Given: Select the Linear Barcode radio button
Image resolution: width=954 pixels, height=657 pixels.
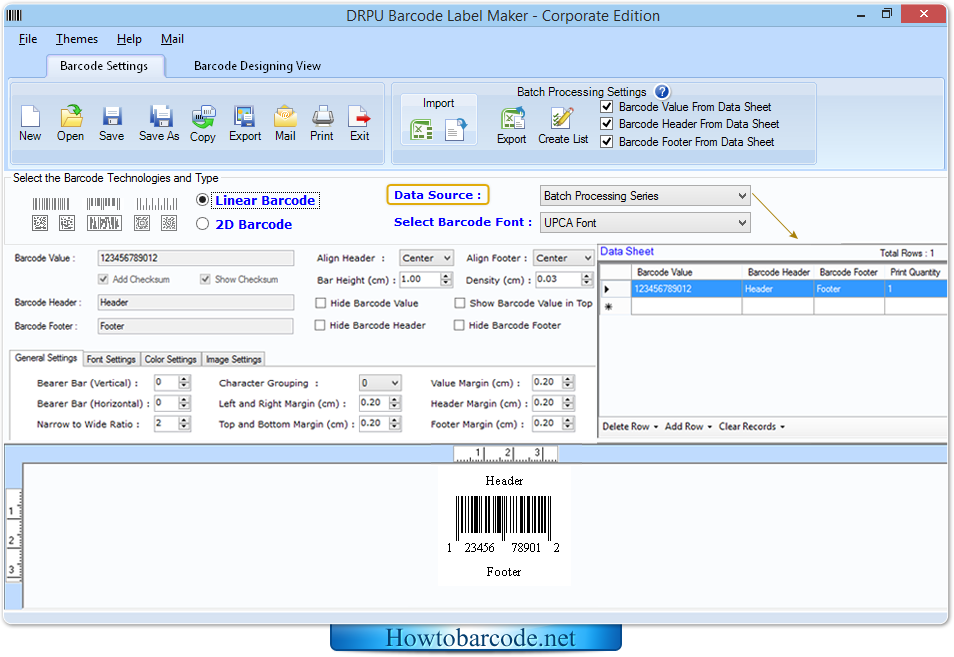Looking at the screenshot, I should 203,200.
